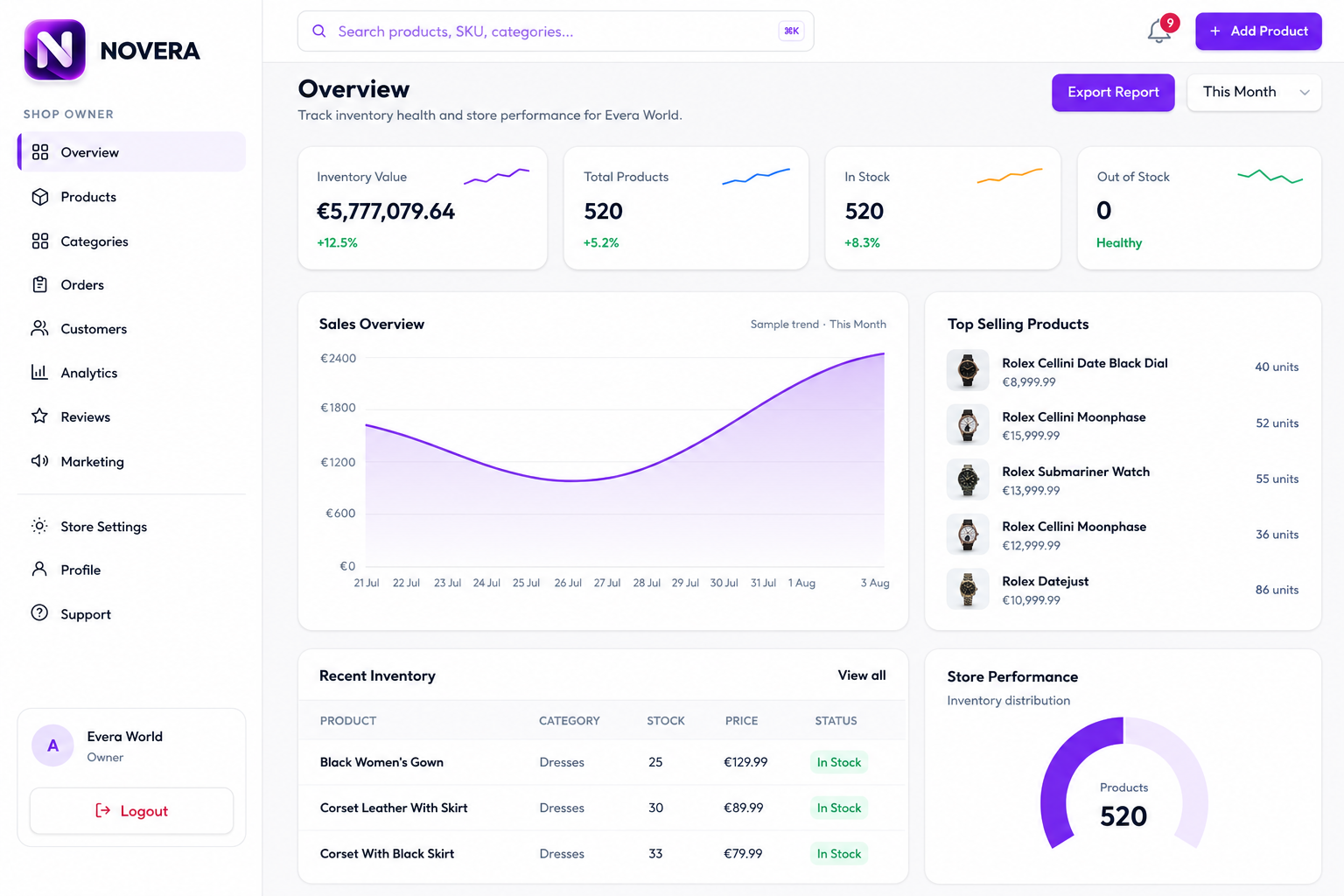Focus the product search field
Viewport: 1344px width, 896px height.
coord(556,31)
